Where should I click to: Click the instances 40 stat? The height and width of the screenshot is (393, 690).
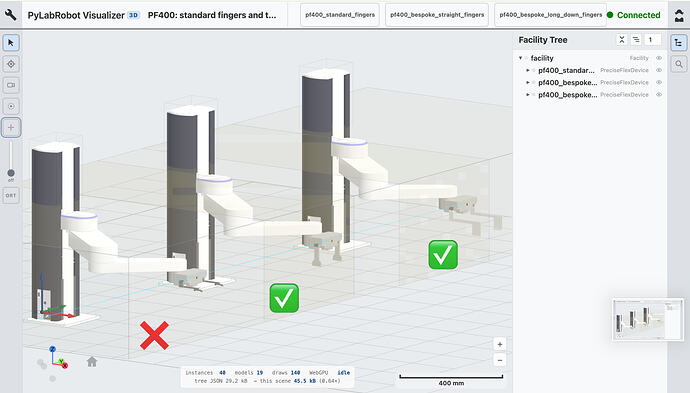click(206, 372)
